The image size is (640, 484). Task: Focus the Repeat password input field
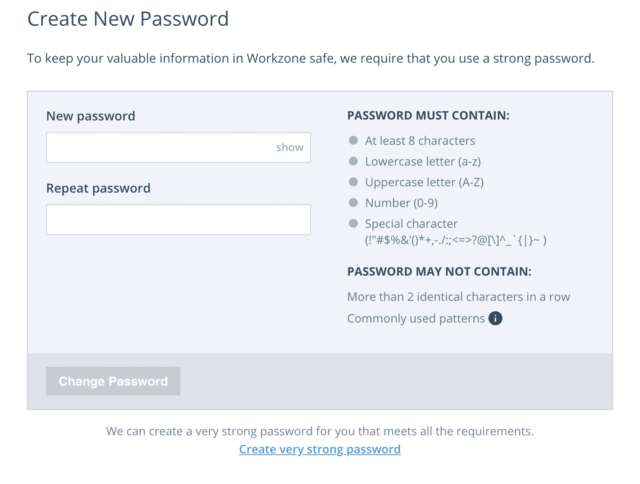point(178,220)
